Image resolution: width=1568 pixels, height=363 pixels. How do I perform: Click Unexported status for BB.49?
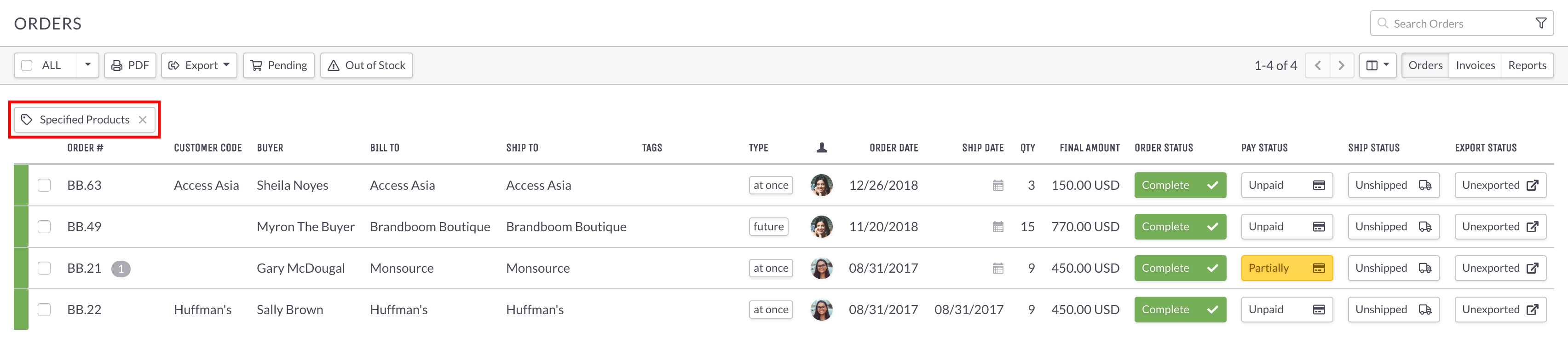point(1500,227)
